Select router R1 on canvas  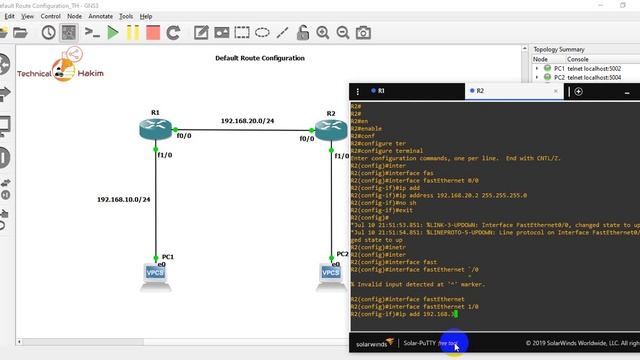155,129
